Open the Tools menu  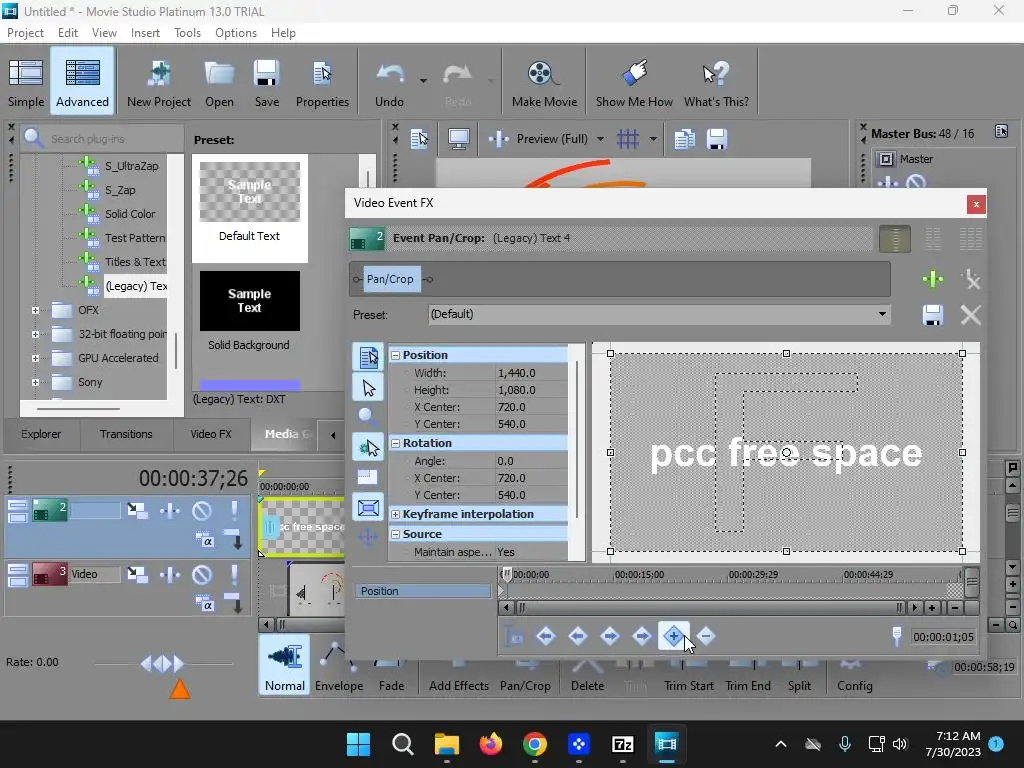click(187, 33)
